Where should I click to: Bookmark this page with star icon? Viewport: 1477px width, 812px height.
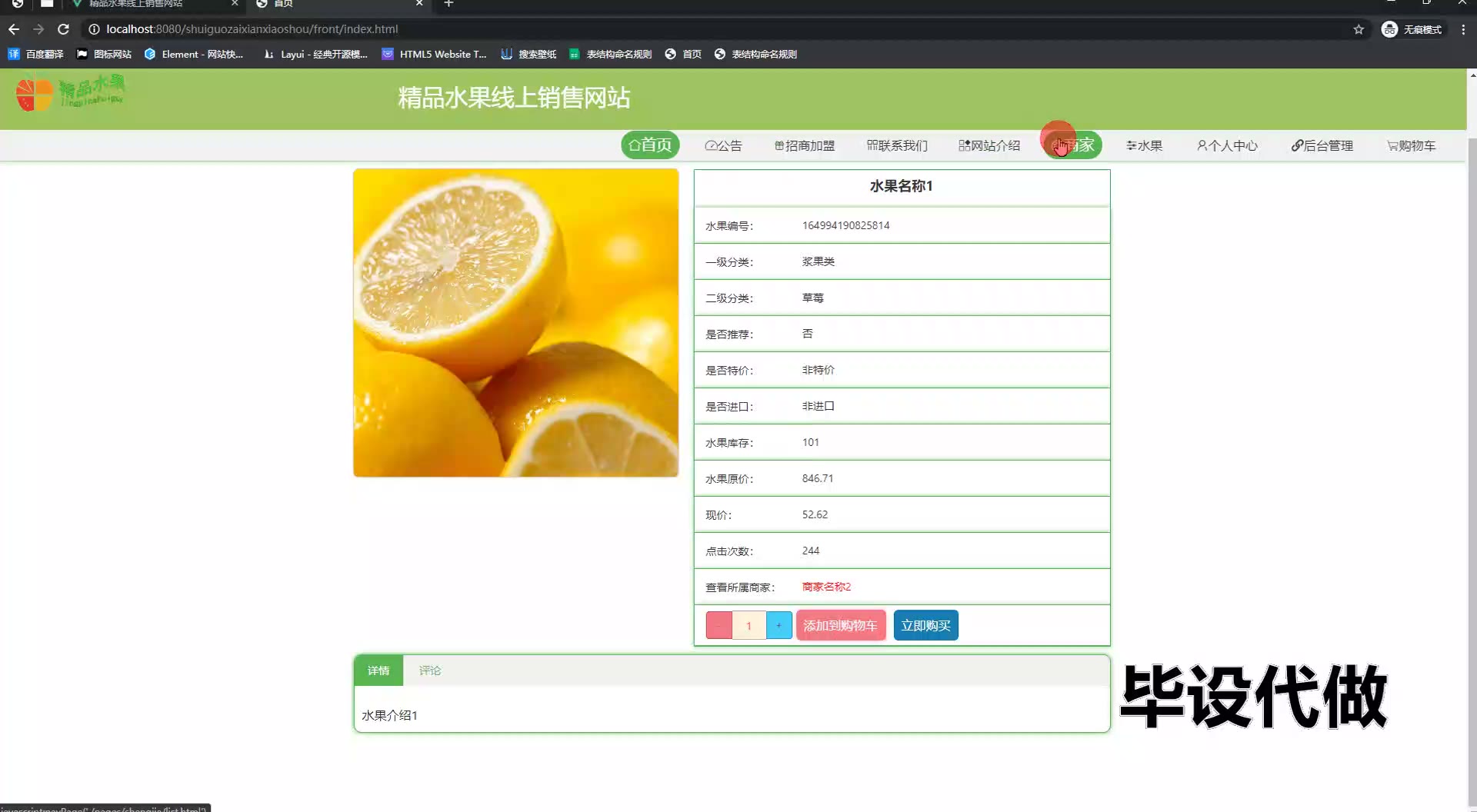pos(1359,29)
